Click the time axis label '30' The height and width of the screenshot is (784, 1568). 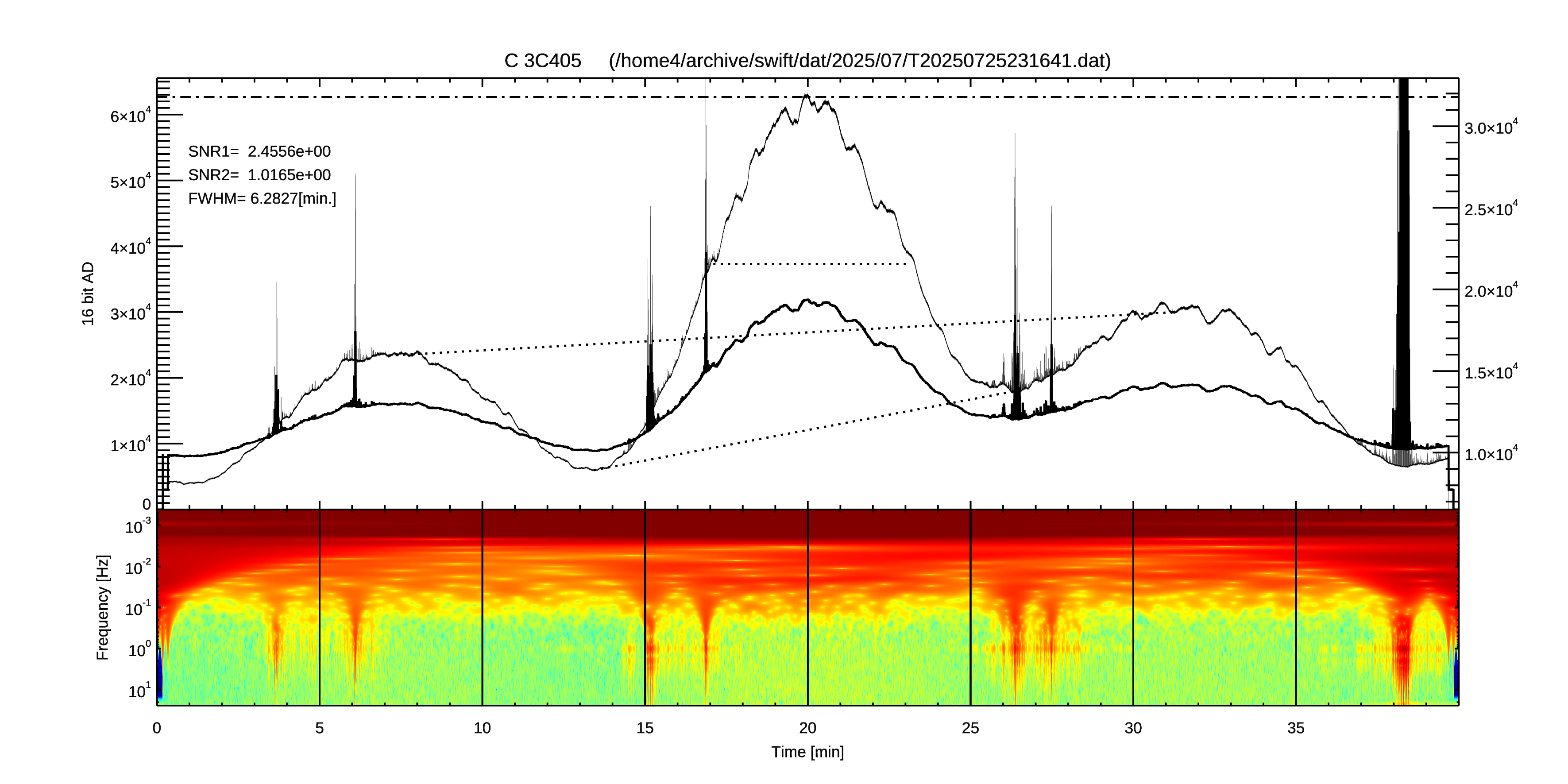point(1133,728)
